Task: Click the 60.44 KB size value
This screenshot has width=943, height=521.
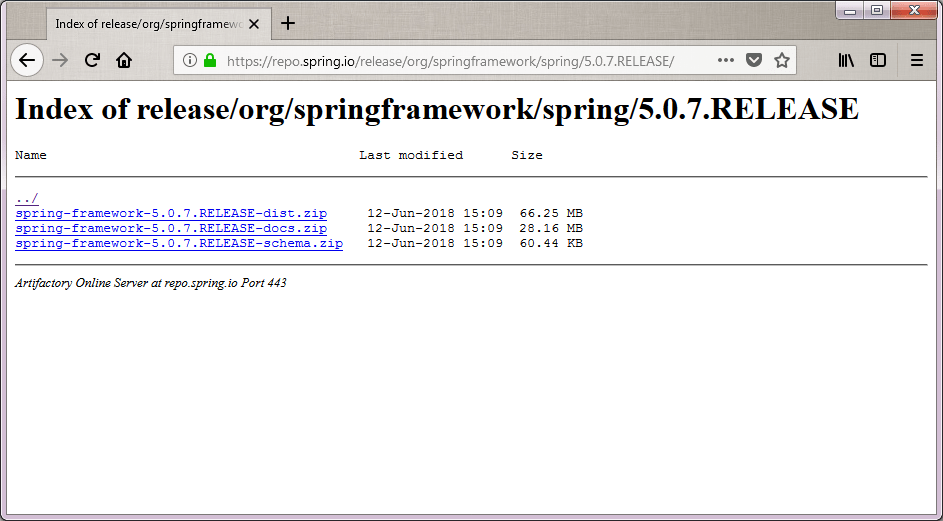Action: (x=551, y=243)
